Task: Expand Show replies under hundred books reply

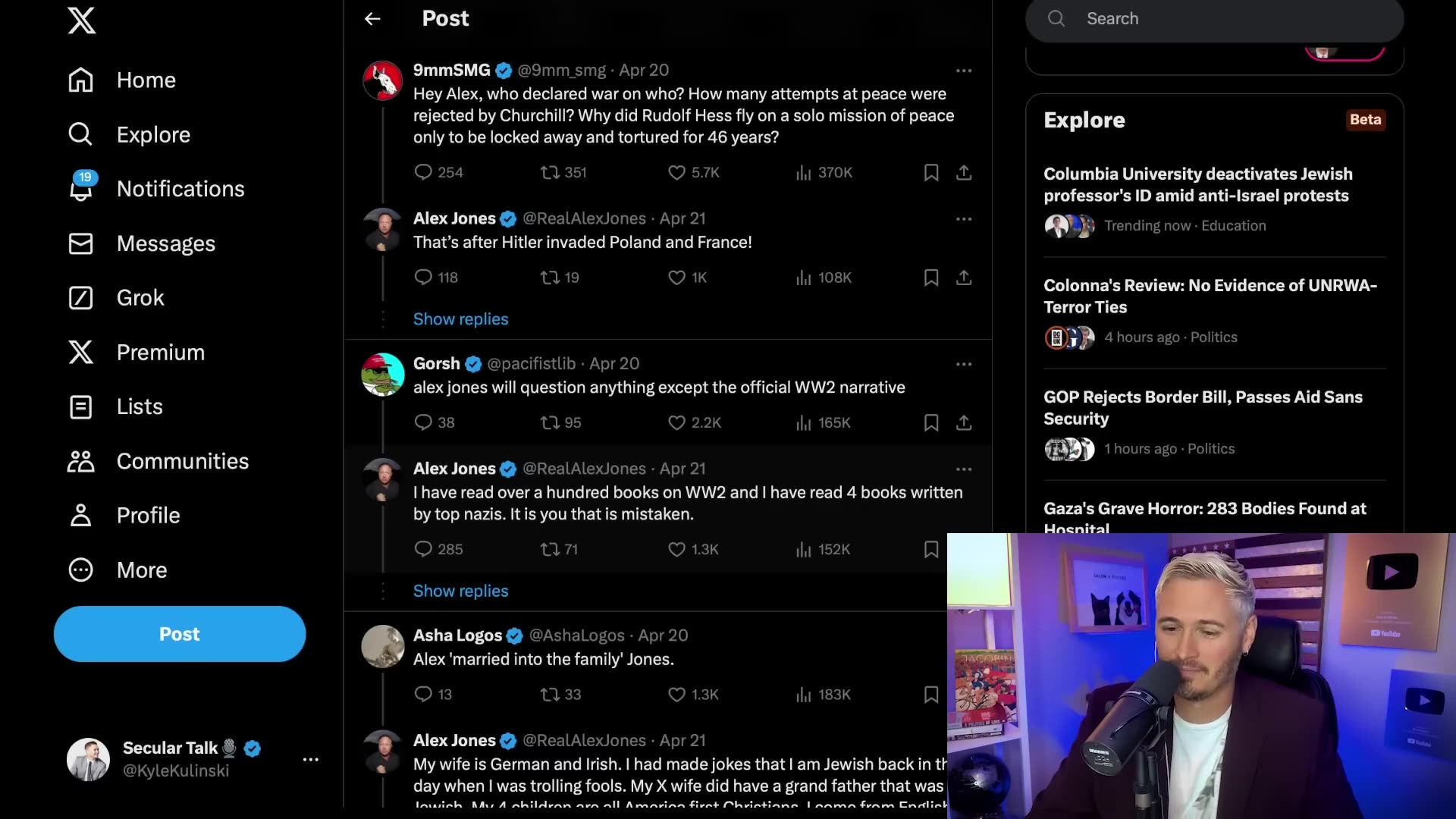Action: tap(460, 591)
